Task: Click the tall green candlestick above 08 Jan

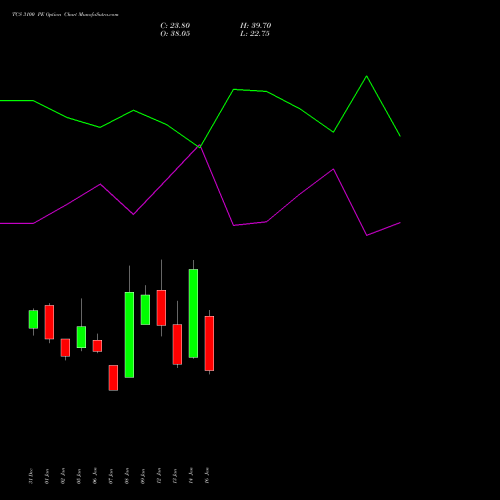Action: point(129,335)
